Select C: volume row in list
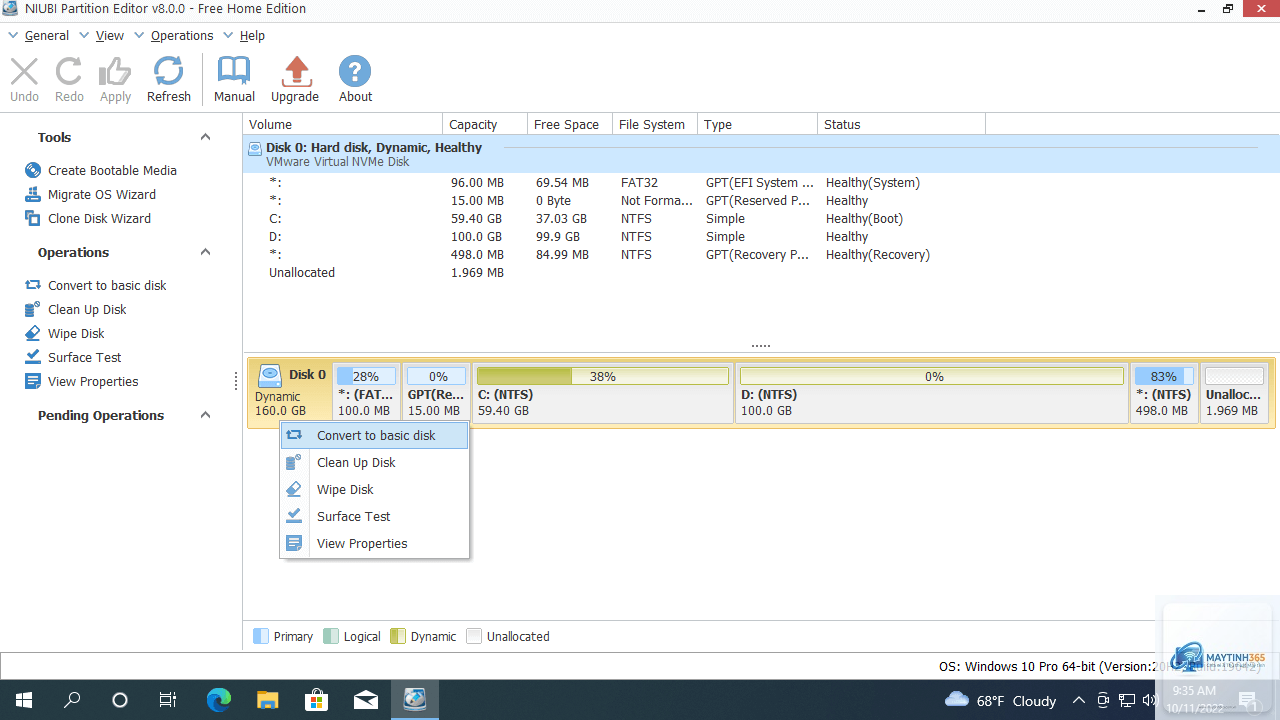The width and height of the screenshot is (1280, 720). (x=761, y=218)
